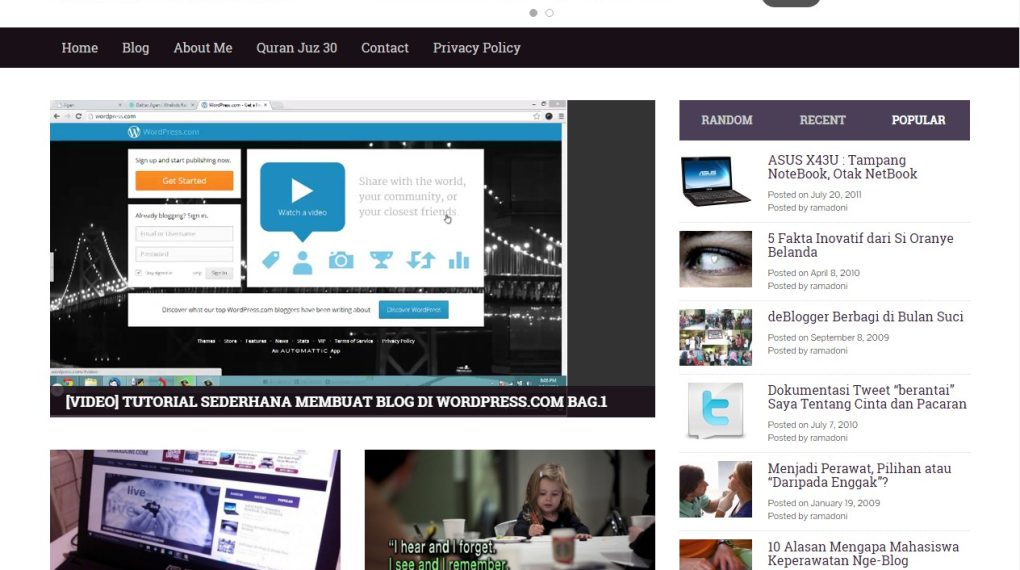
Task: Click the Twitter bird icon thumbnail
Action: 716,411
